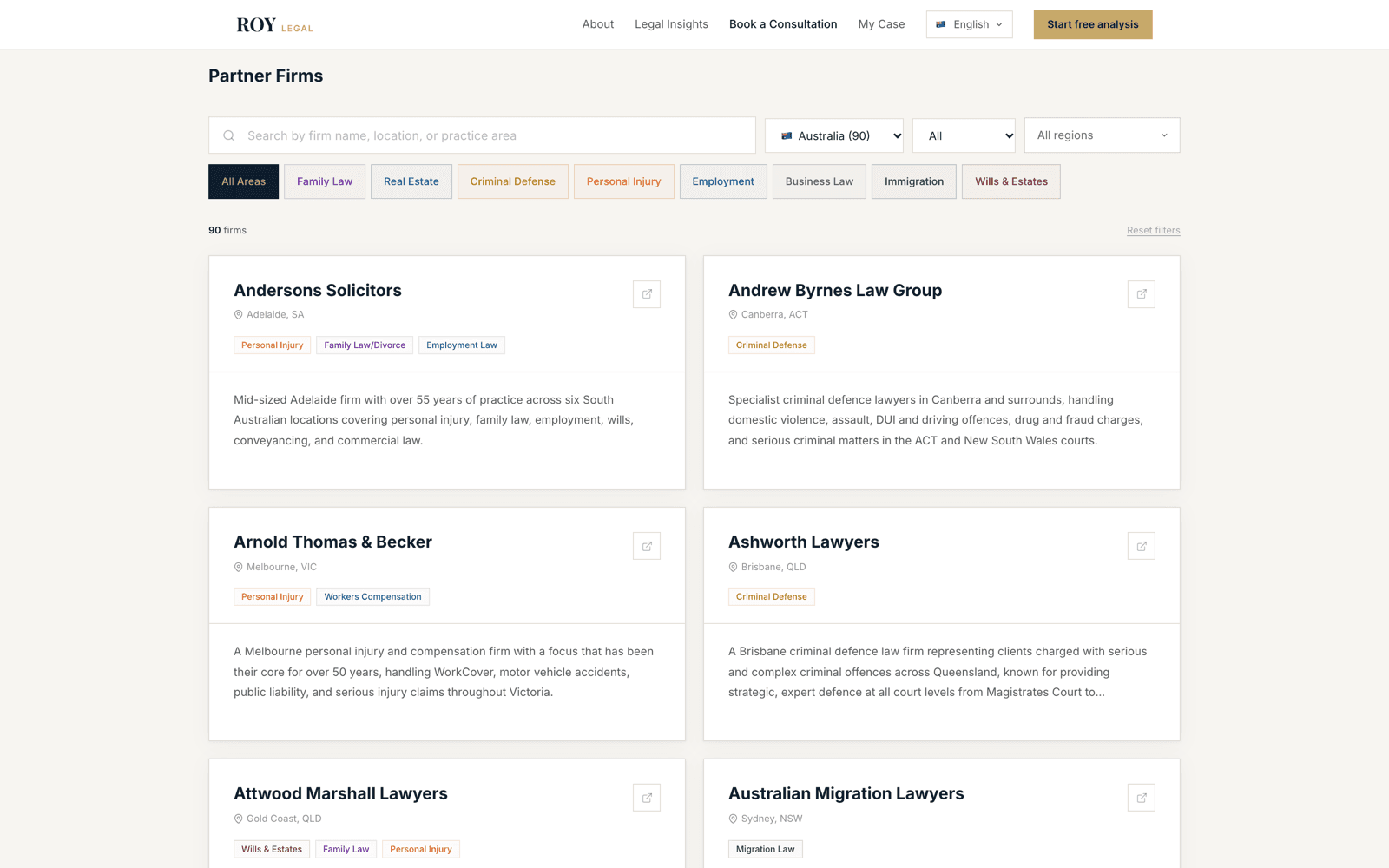Screen dimensions: 1389x868
Task: Select the All Areas filter tab
Action: [244, 181]
